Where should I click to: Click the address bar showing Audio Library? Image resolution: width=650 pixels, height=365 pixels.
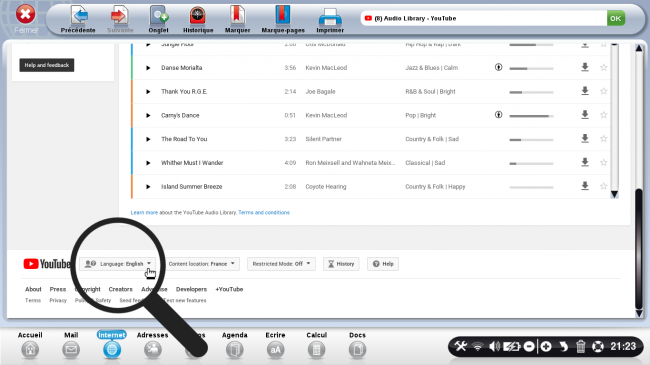[x=483, y=18]
